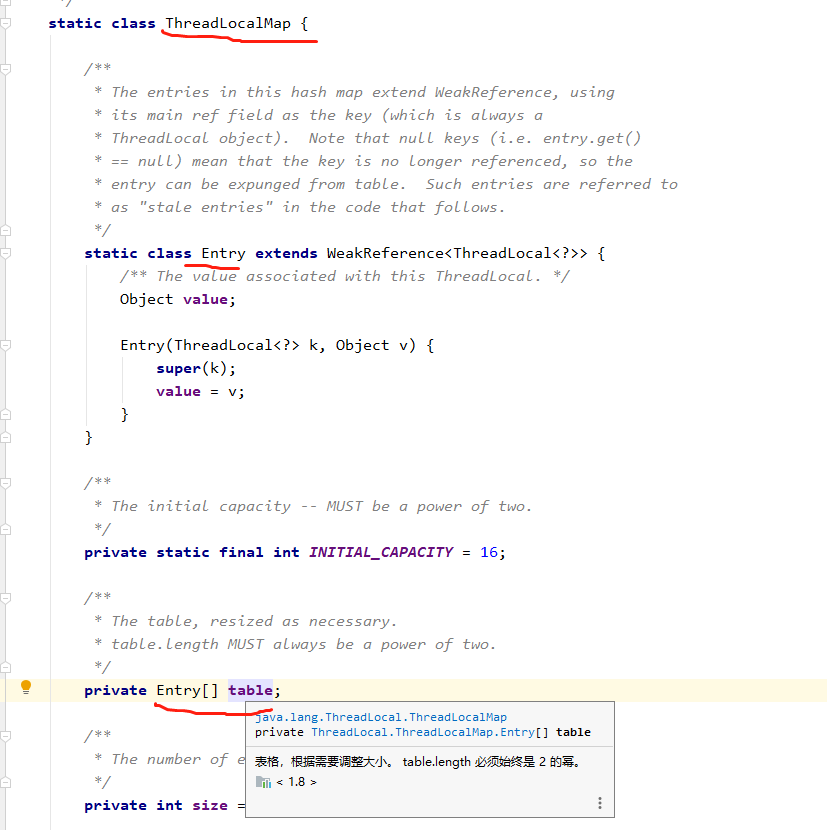Follow the ThreadLocal.ThreadLocalMap.Entry type link in the popup
The image size is (827, 830).
click(423, 732)
